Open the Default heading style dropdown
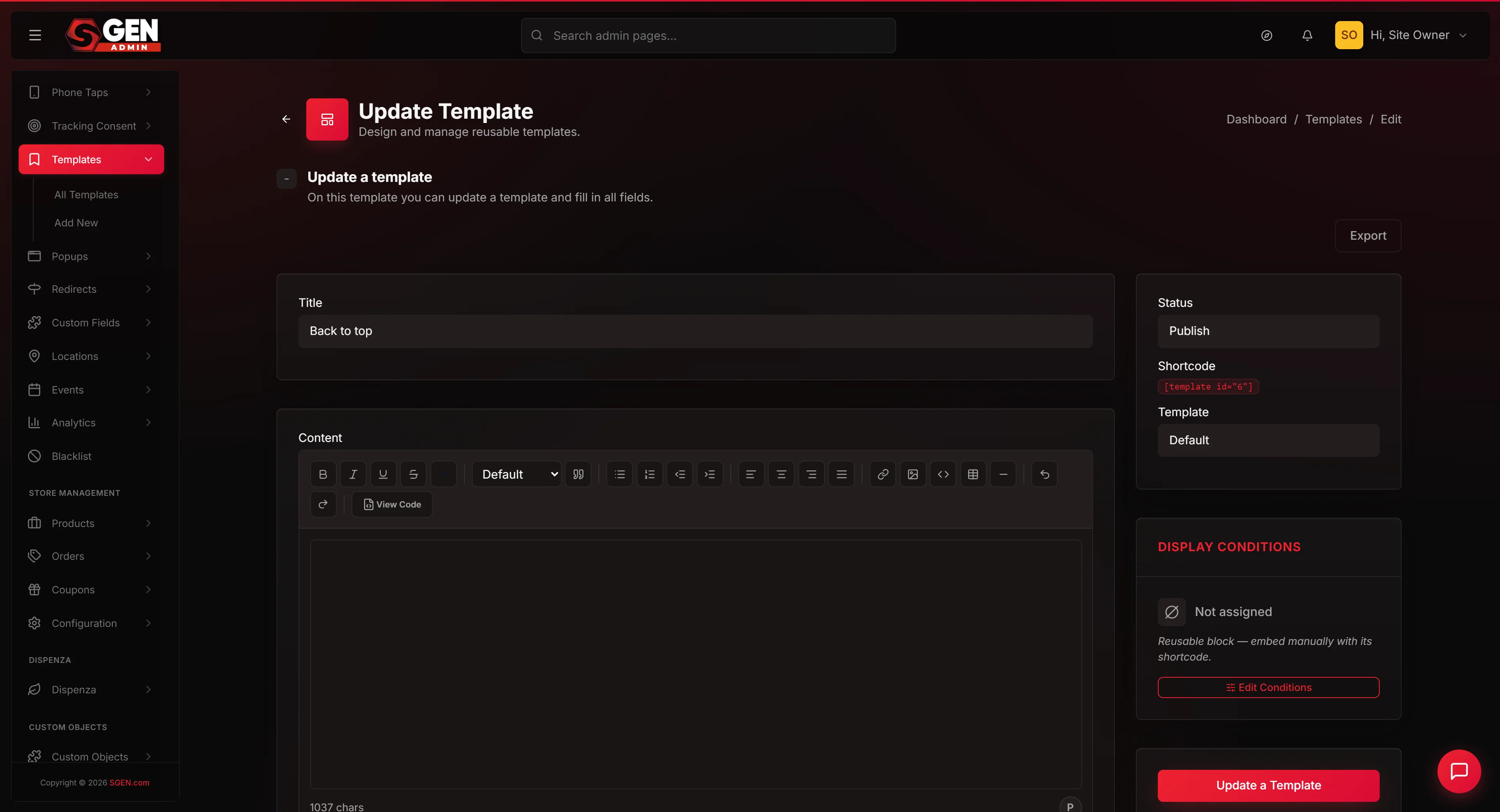Viewport: 1500px width, 812px height. pyautogui.click(x=516, y=474)
